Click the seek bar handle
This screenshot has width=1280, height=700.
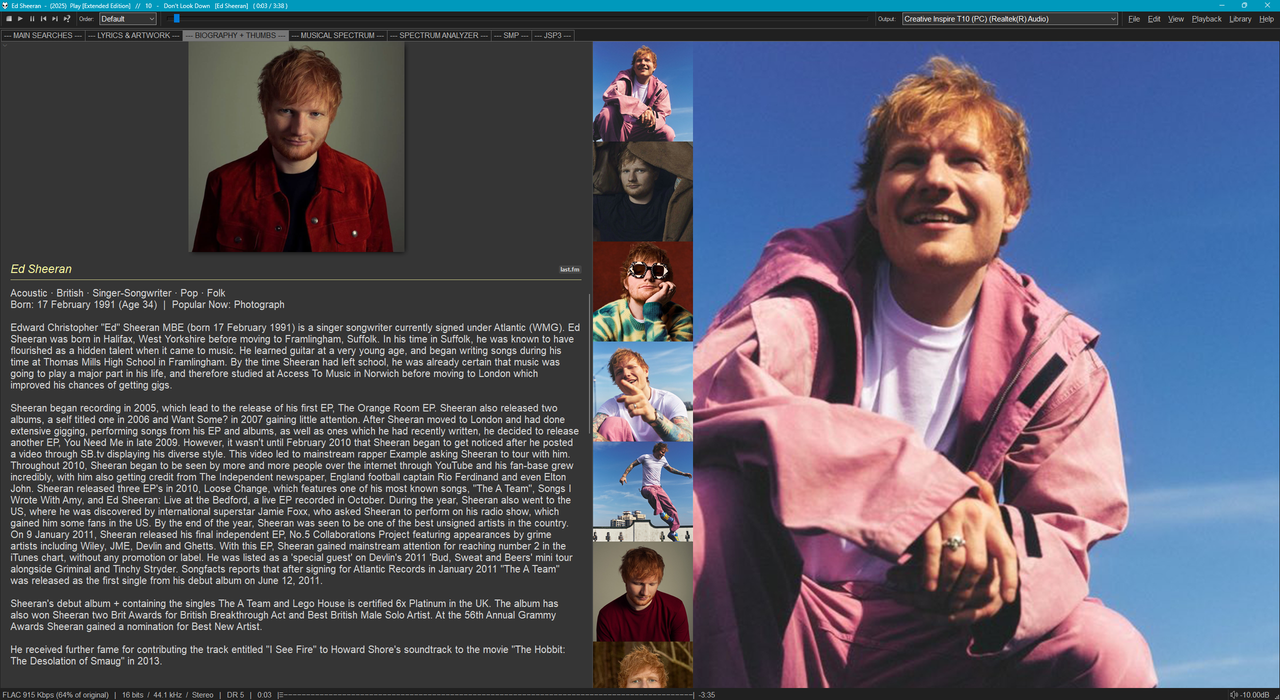pos(176,19)
